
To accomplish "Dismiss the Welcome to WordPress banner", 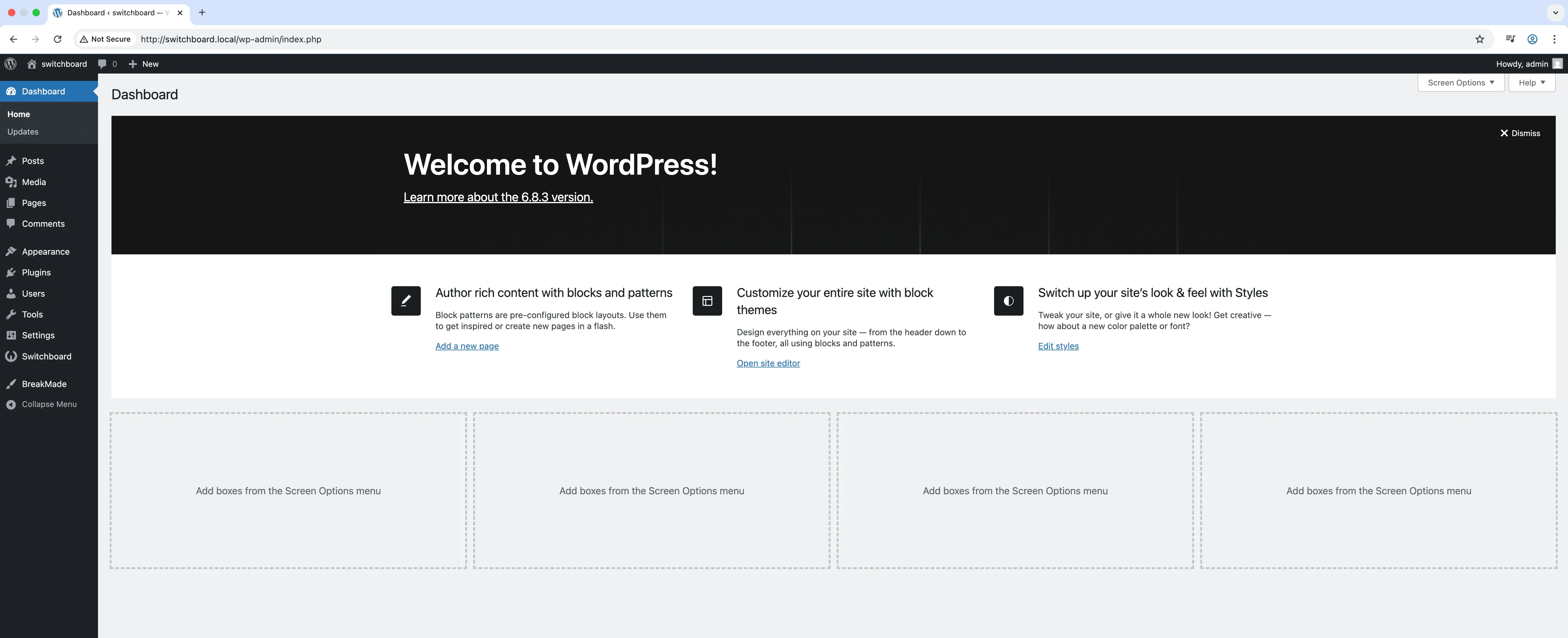I will pyautogui.click(x=1520, y=133).
